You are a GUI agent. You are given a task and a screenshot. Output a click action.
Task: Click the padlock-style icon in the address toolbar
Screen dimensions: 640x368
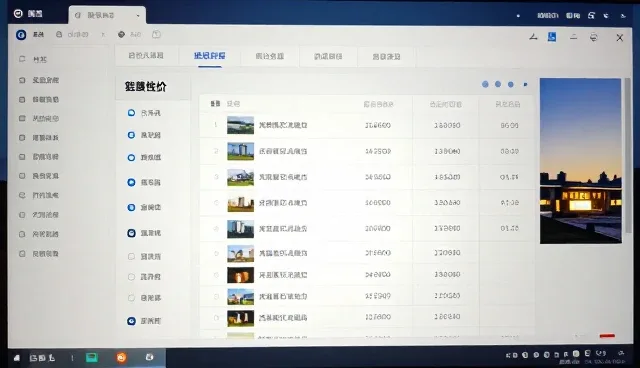(59, 35)
